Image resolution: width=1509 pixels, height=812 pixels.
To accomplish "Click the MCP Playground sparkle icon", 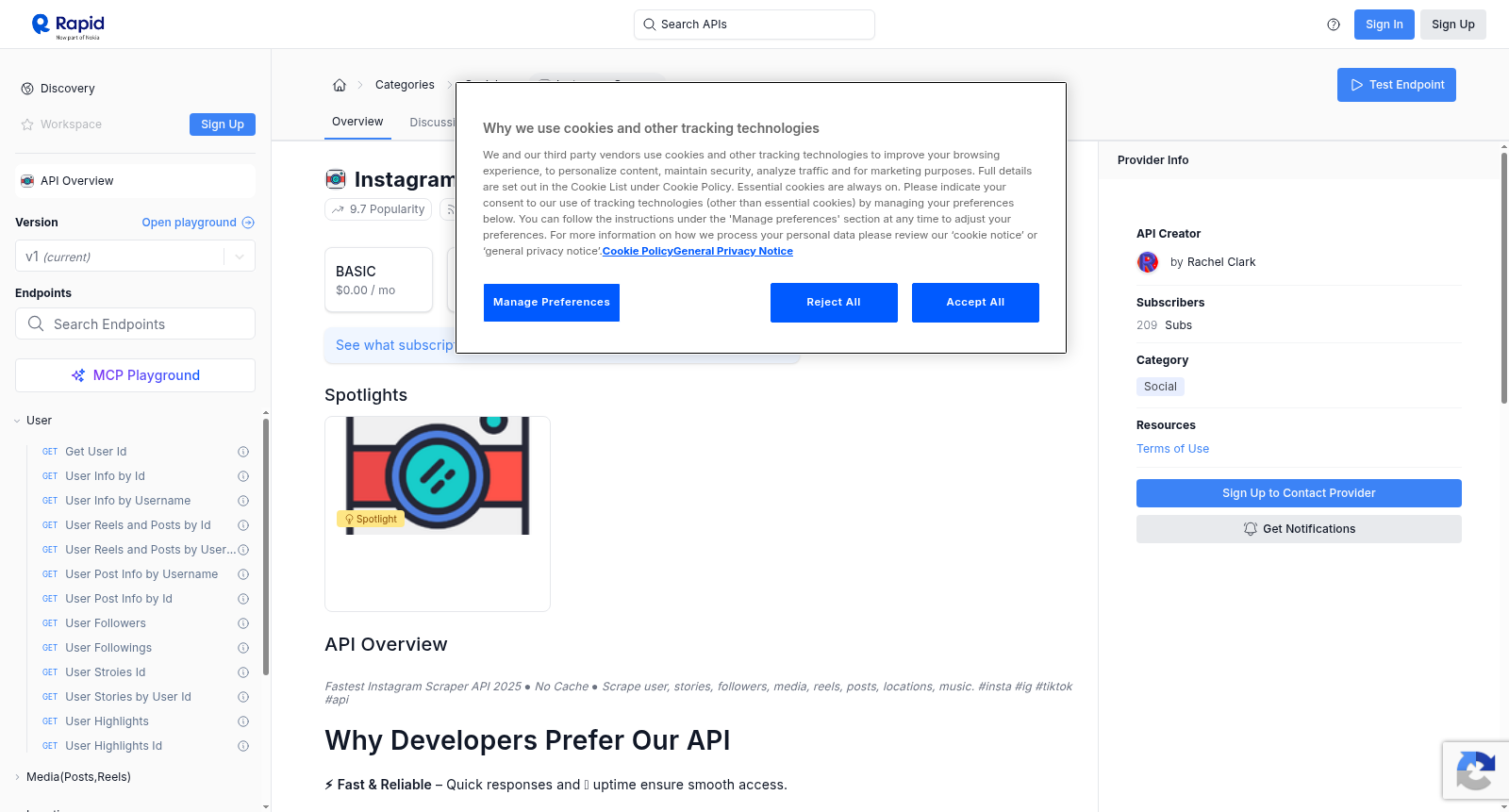I will point(78,375).
